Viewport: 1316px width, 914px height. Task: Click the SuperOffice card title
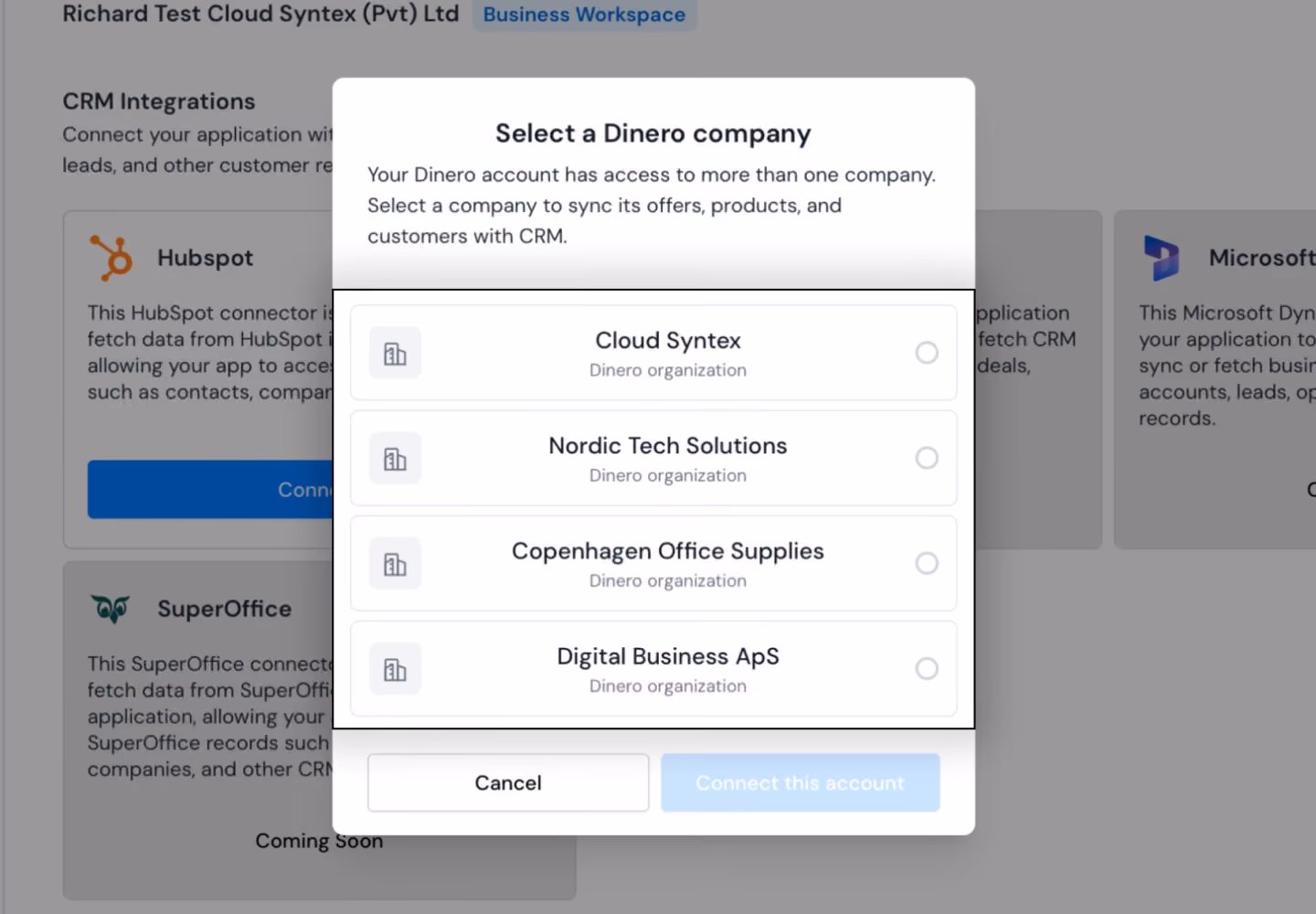tap(225, 609)
